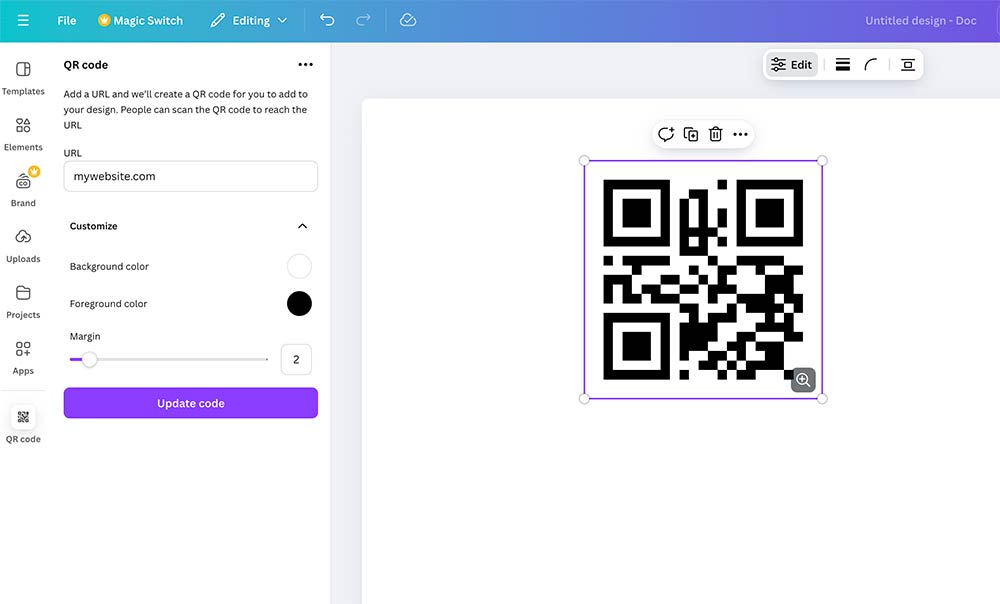Collapse the Customize section
The height and width of the screenshot is (604, 1000).
coord(302,226)
